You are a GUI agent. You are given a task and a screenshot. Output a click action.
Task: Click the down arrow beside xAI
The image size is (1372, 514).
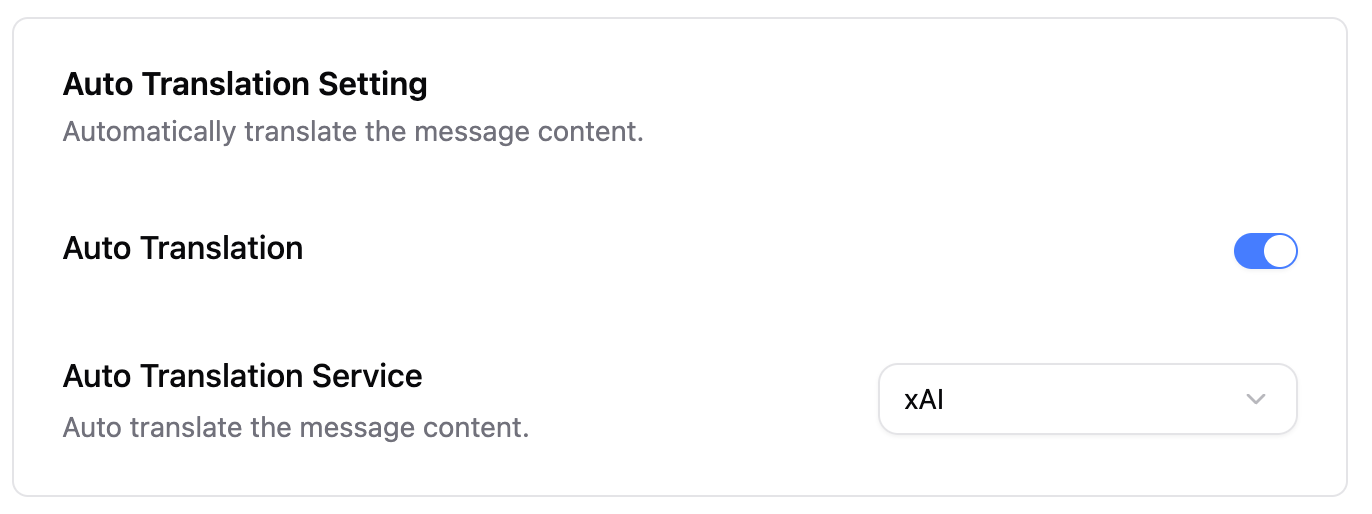click(1256, 400)
